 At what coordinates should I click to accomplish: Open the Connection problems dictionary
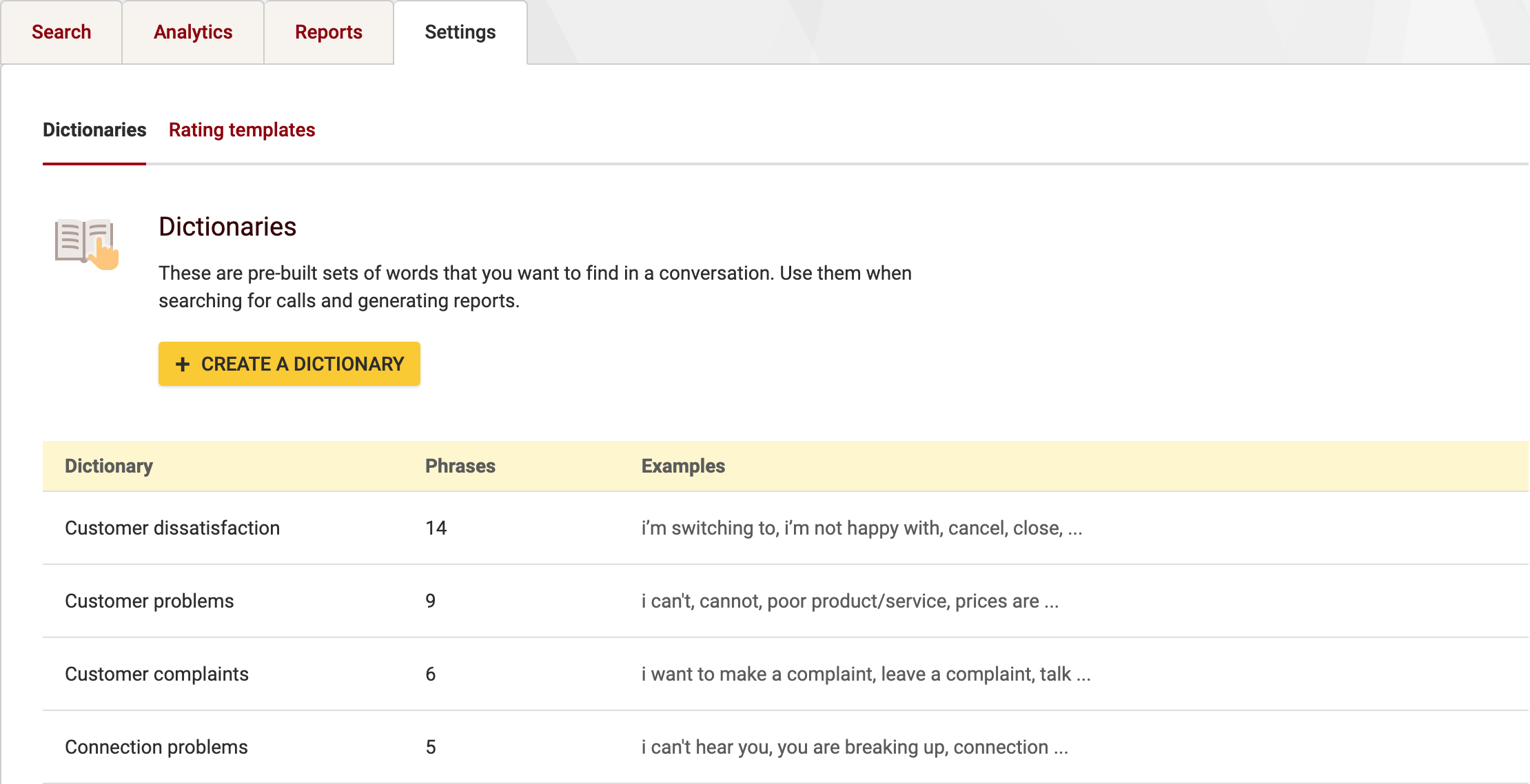coord(156,747)
